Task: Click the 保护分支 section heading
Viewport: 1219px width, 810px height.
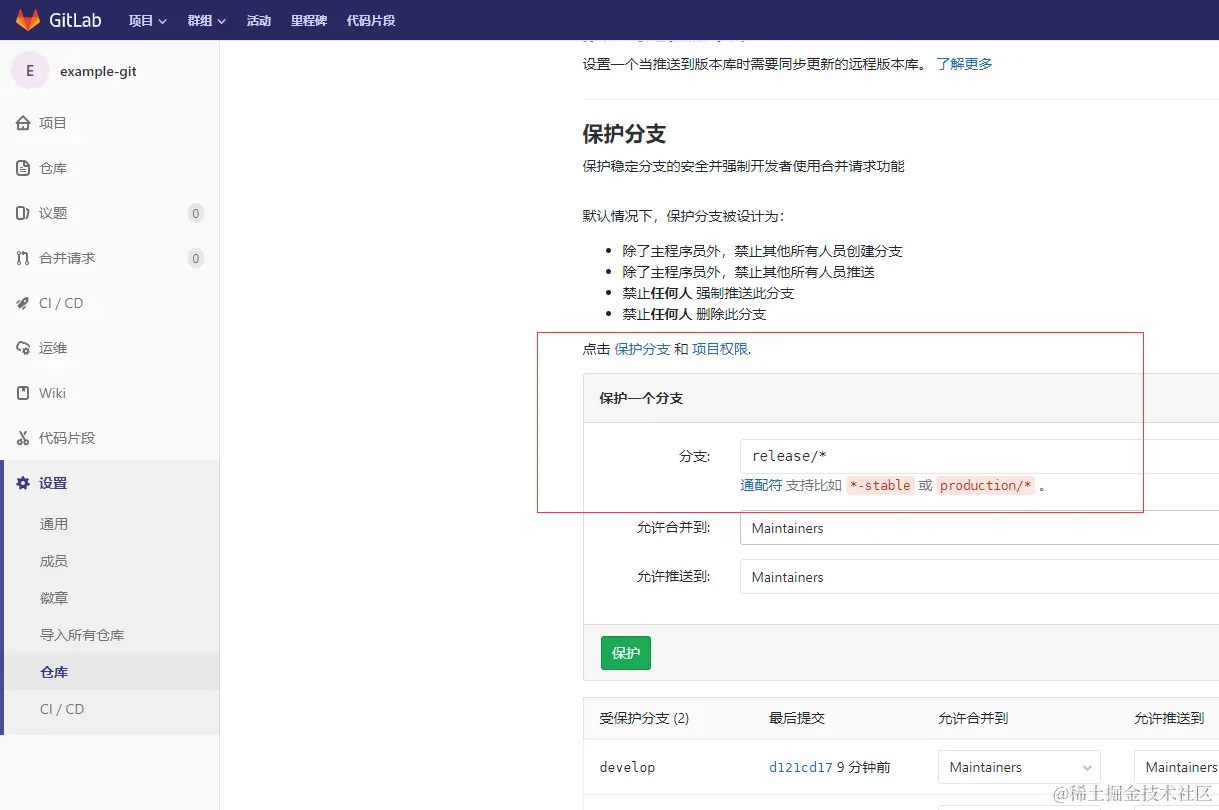Action: click(624, 134)
